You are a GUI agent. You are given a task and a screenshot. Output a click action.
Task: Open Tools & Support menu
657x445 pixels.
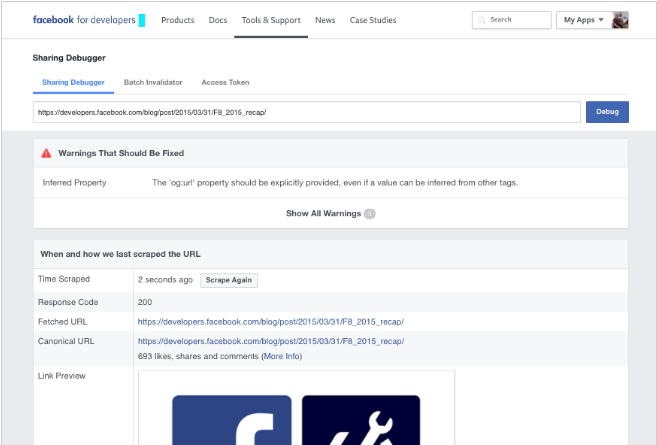[x=271, y=20]
